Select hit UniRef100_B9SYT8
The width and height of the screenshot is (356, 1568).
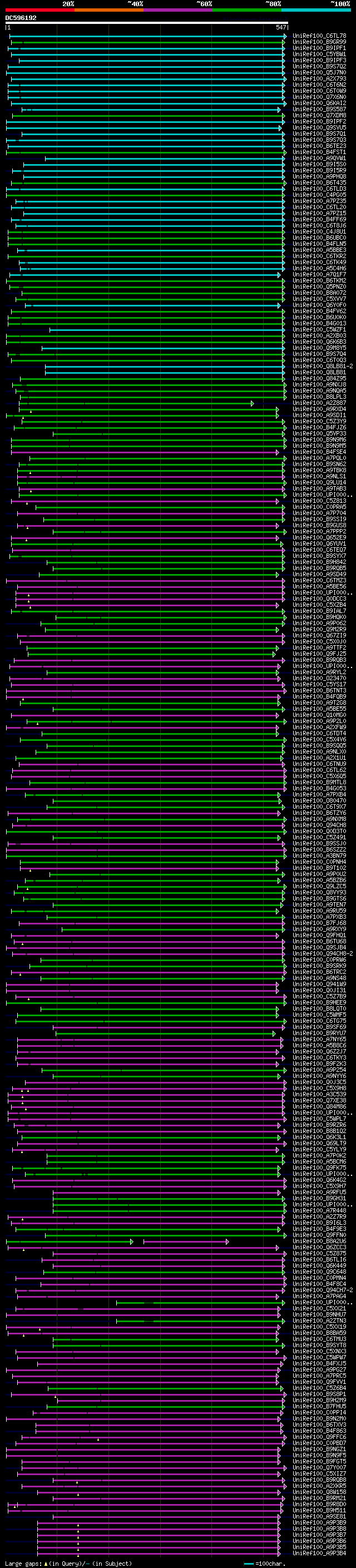pos(319,1345)
